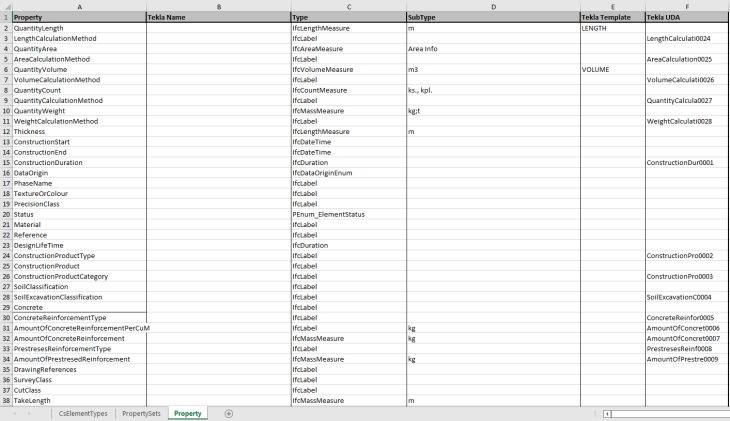Select cell 'Thickness'
Image resolution: width=730 pixels, height=421 pixels.
(x=79, y=131)
